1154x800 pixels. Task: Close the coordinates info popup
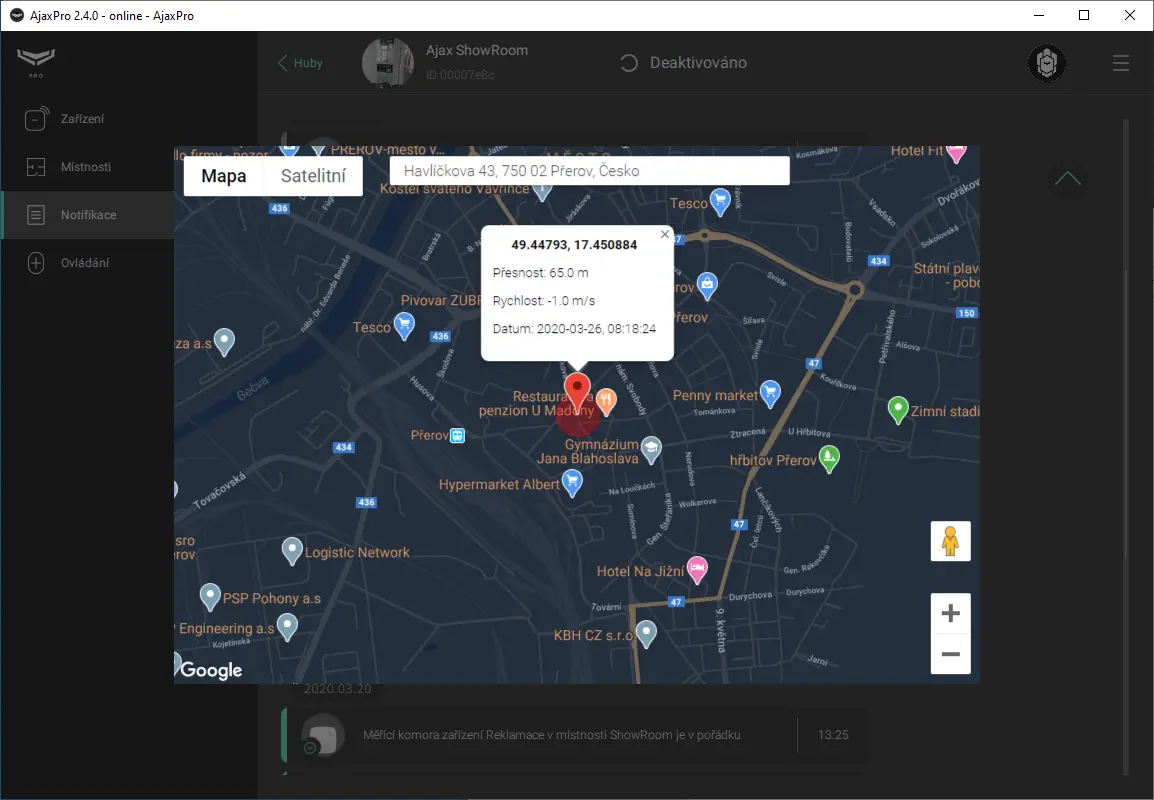(x=665, y=234)
